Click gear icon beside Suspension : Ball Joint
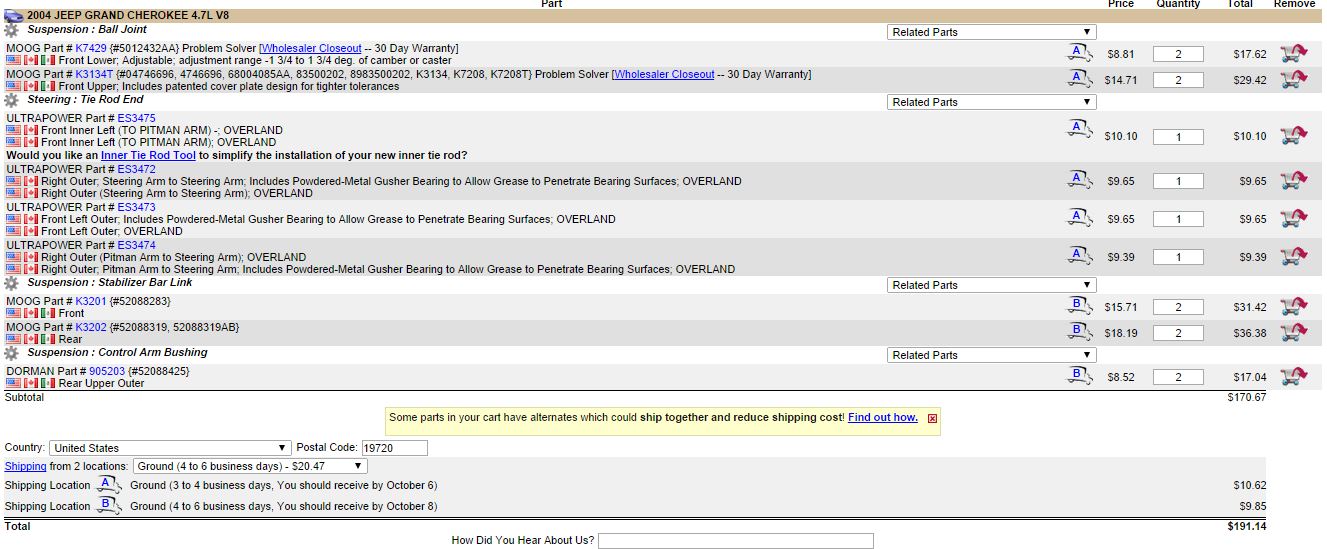The image size is (1327, 549). (x=12, y=30)
